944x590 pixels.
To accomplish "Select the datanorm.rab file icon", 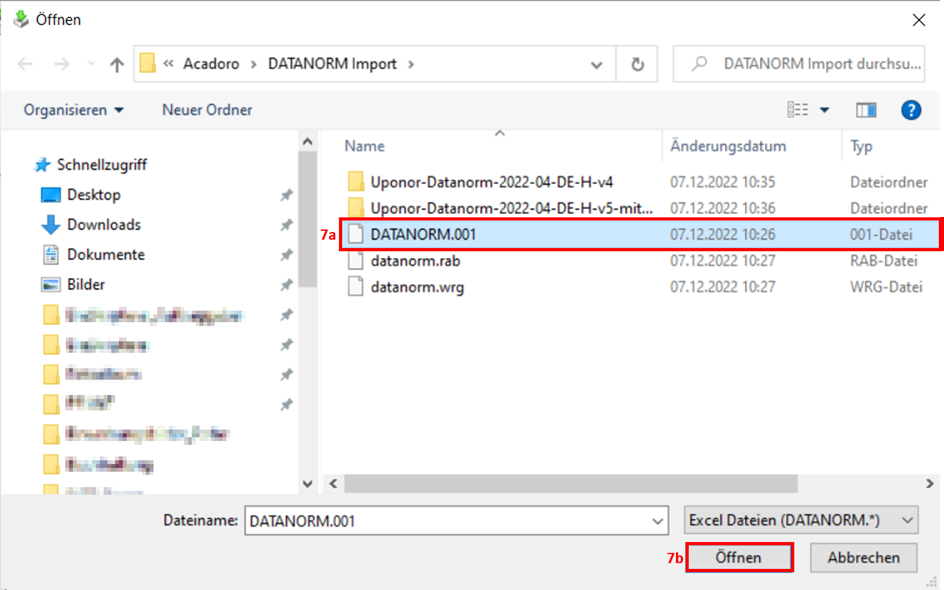I will pyautogui.click(x=356, y=261).
